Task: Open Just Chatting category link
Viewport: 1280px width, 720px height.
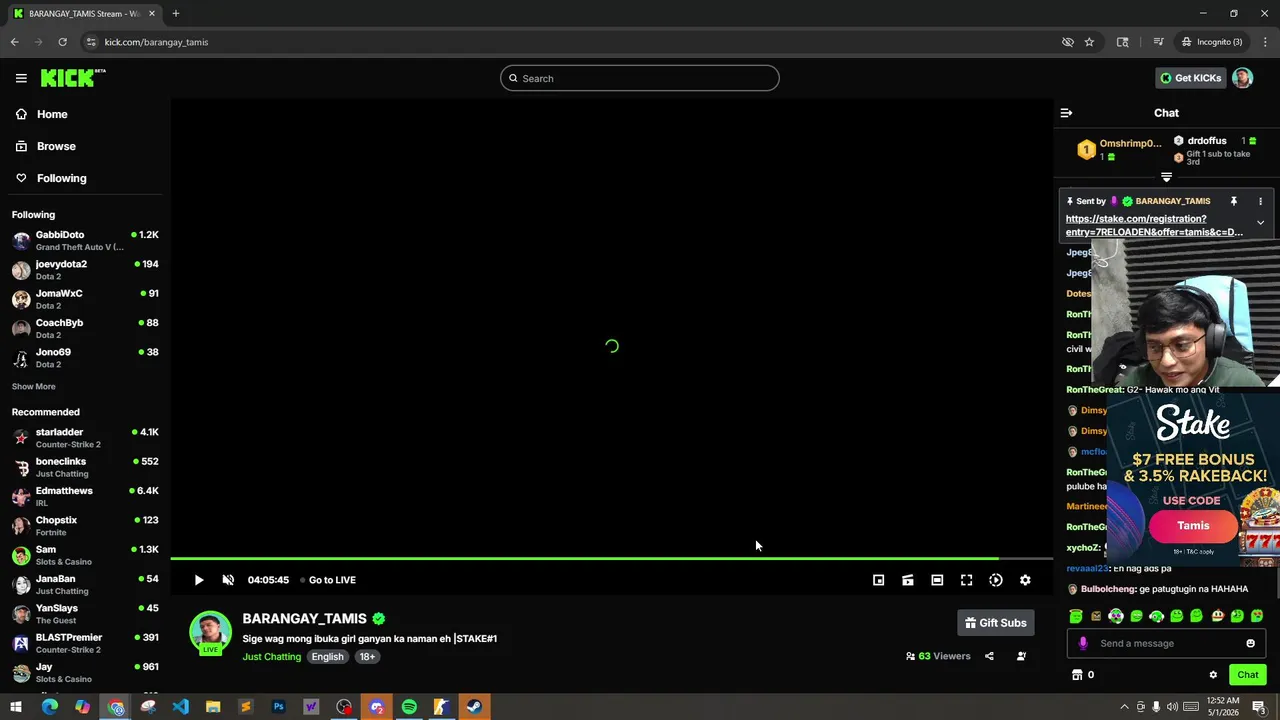Action: point(271,657)
